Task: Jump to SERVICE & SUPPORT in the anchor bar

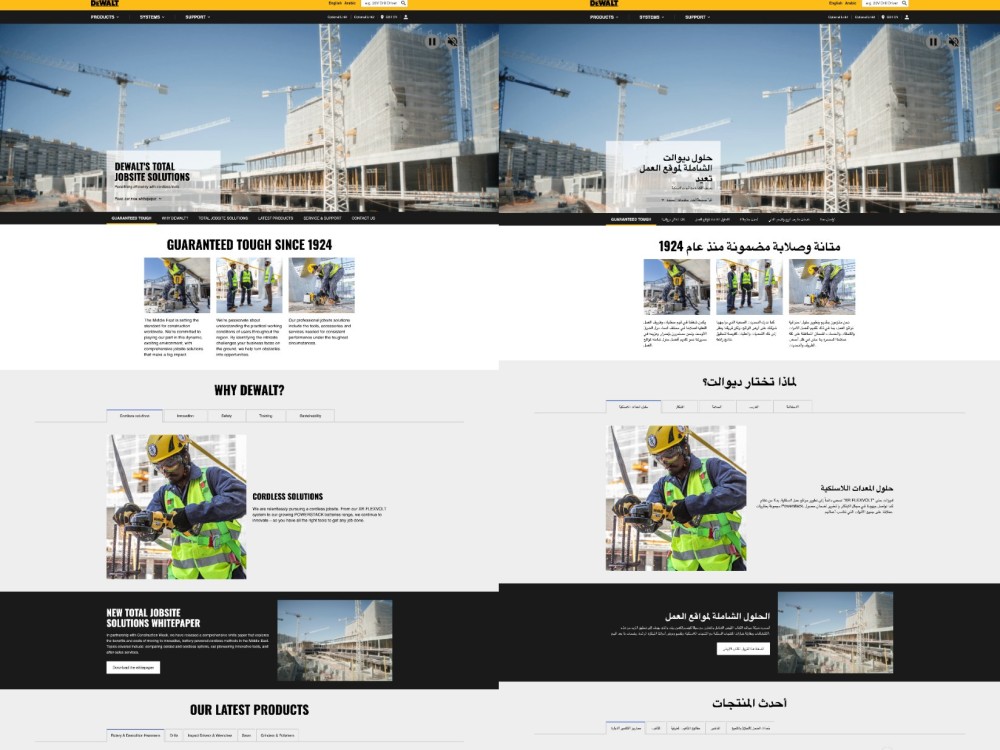Action: tap(322, 218)
